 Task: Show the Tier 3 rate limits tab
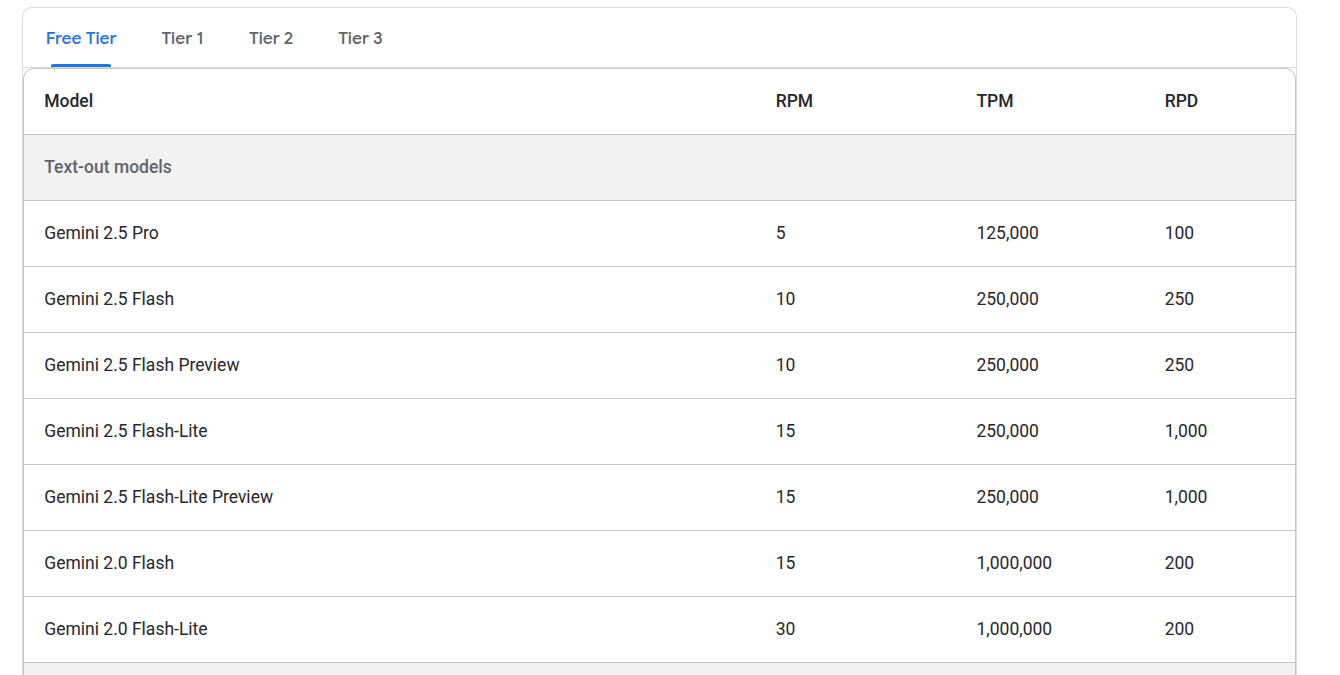pyautogui.click(x=360, y=38)
